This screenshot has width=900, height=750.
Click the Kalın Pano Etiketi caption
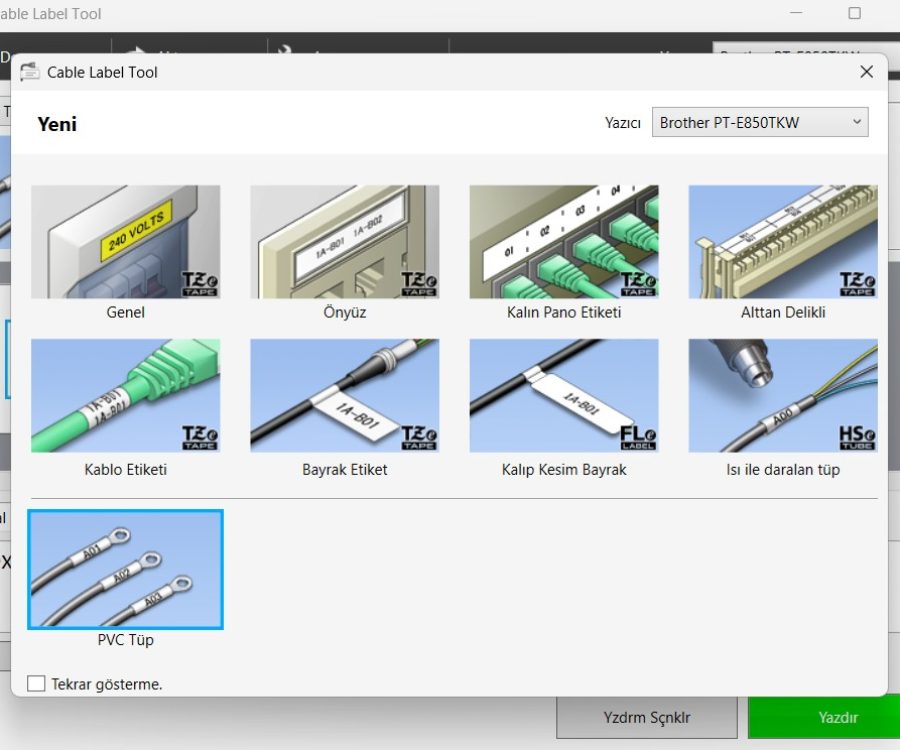564,312
